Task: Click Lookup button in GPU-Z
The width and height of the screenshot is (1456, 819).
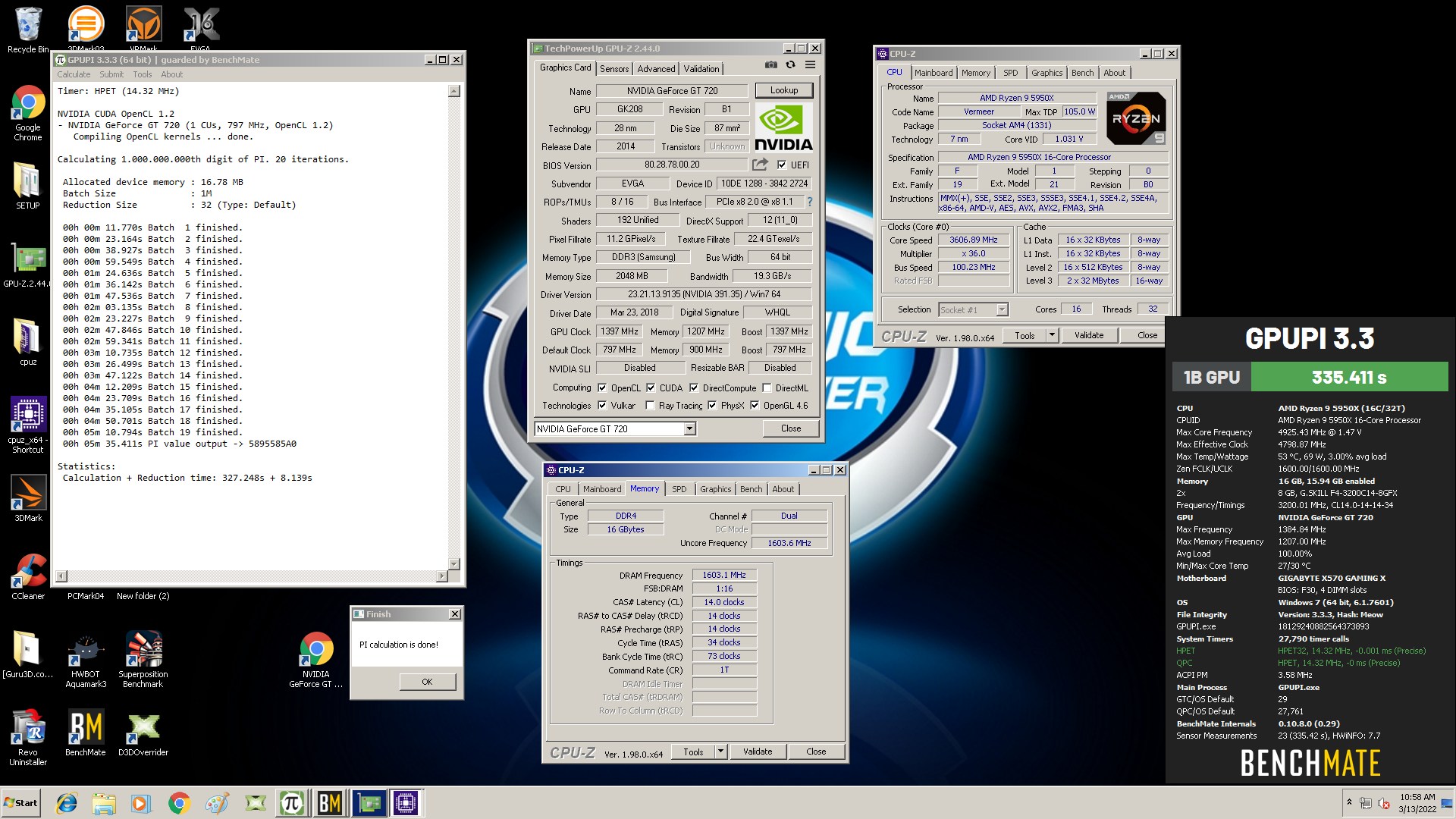Action: pos(784,90)
